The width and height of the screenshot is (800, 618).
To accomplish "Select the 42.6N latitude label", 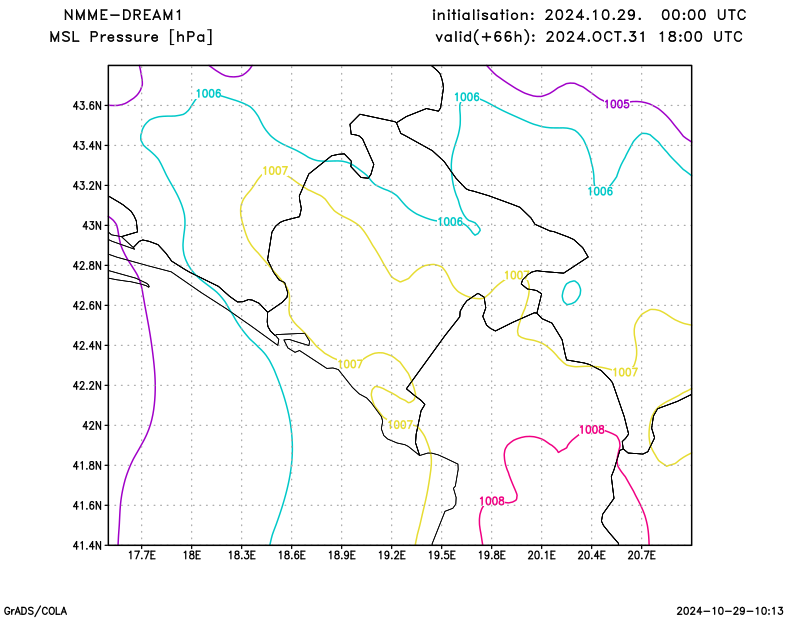I will 87,305.
